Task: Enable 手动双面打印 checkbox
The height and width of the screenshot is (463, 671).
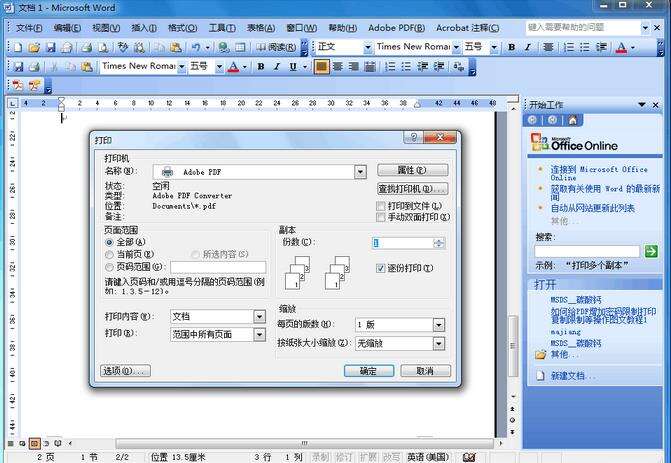Action: point(380,217)
